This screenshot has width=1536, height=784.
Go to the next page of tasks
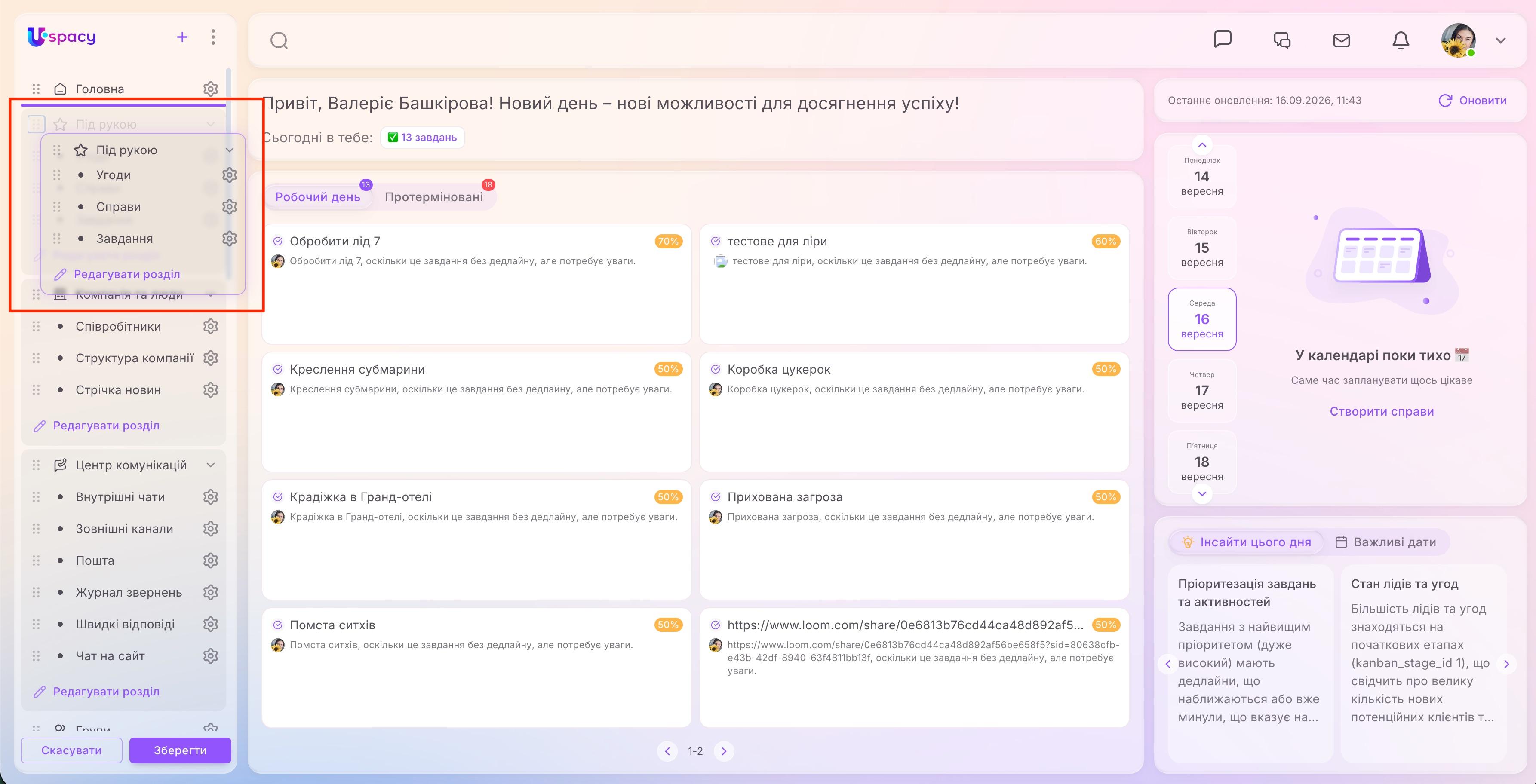tap(724, 751)
